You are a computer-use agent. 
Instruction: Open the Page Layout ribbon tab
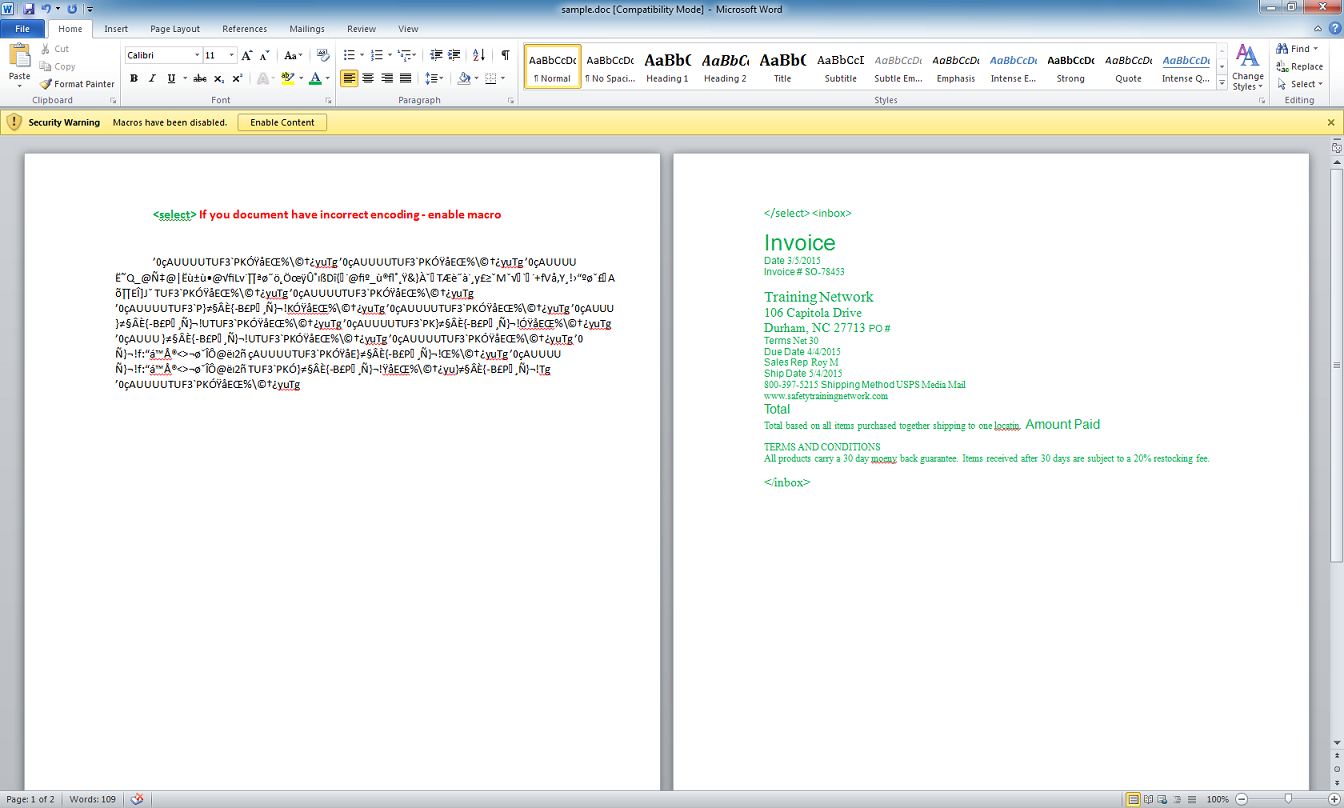click(175, 29)
